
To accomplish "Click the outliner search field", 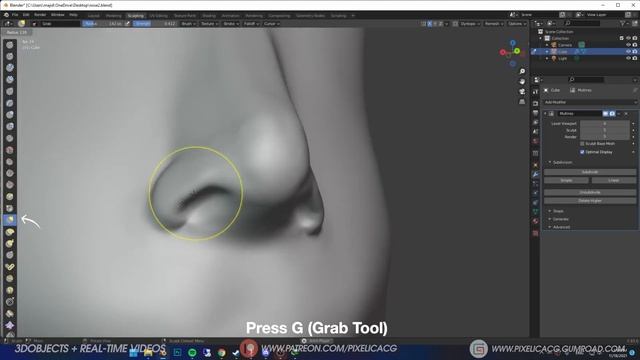I will (582, 24).
